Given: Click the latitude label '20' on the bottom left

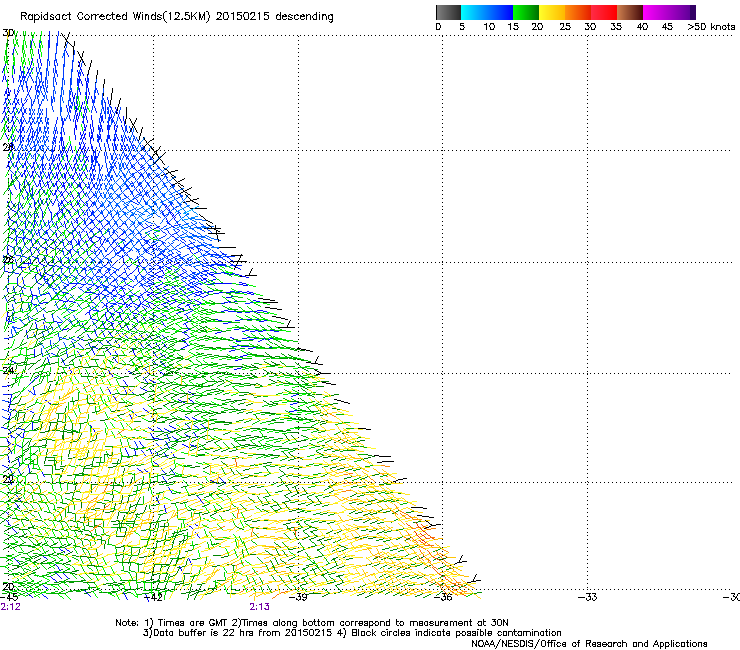Looking at the screenshot, I should tap(8, 587).
